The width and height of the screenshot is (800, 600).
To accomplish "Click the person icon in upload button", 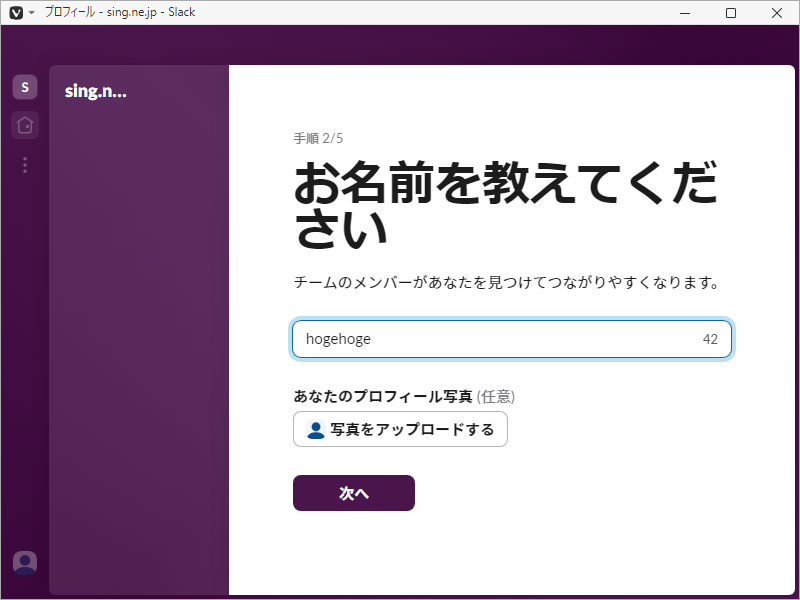I will pyautogui.click(x=315, y=430).
